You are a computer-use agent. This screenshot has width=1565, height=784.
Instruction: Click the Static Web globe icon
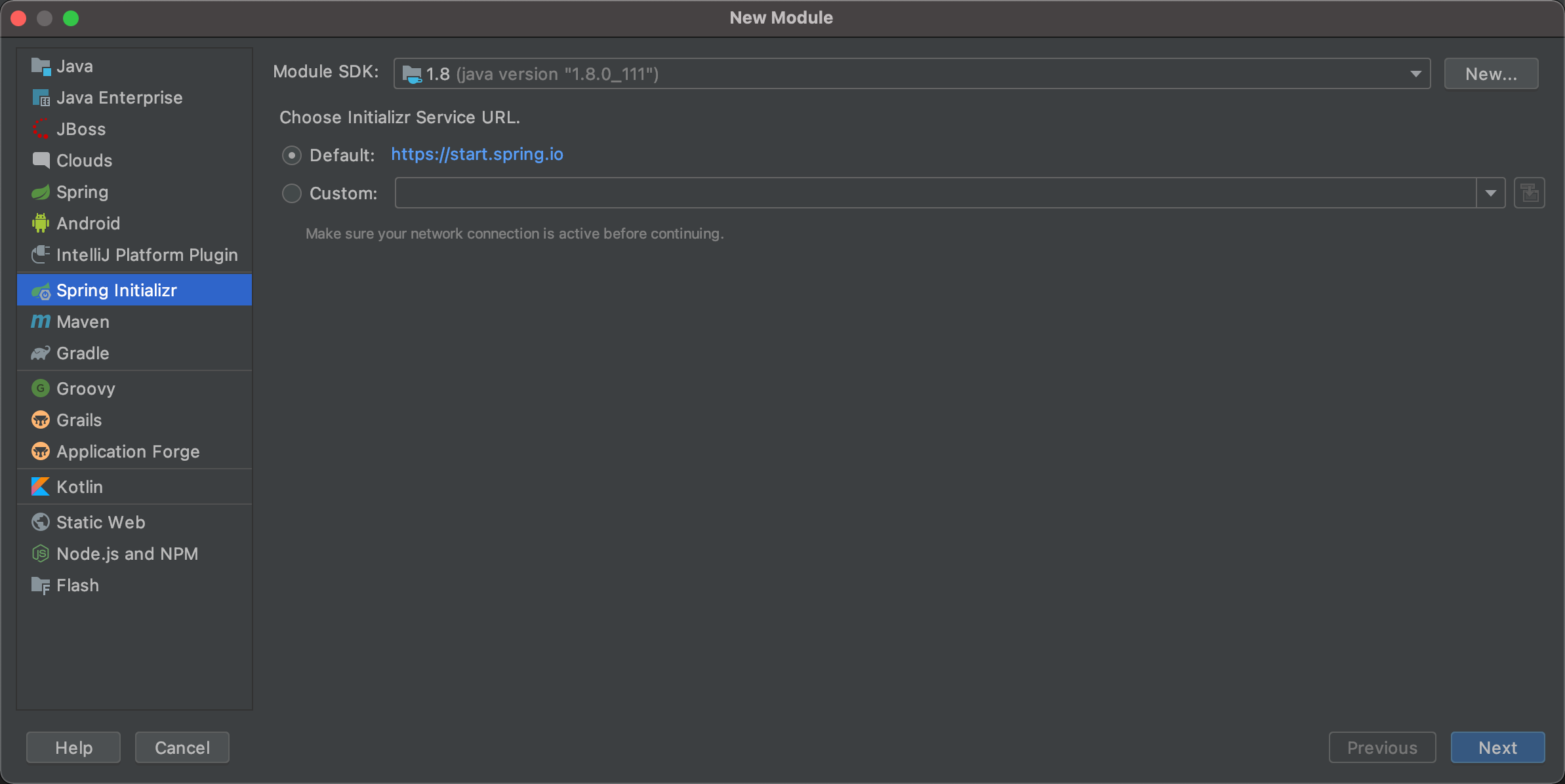tap(41, 522)
